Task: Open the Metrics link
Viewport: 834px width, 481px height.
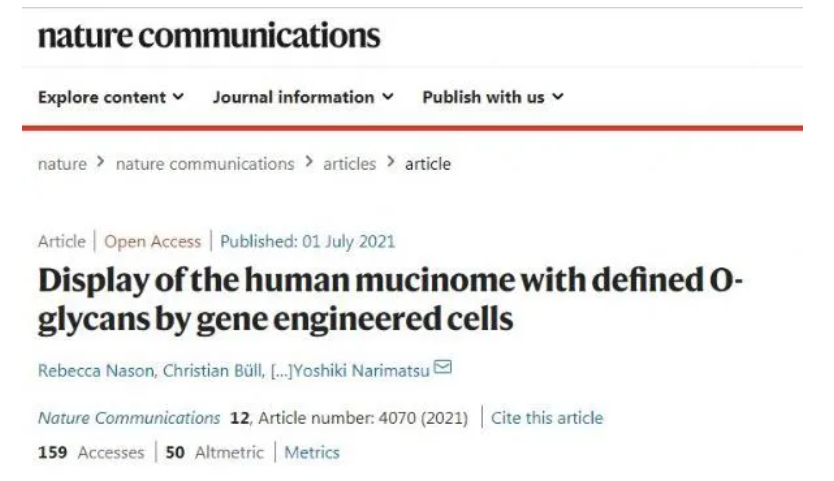Action: (x=312, y=452)
